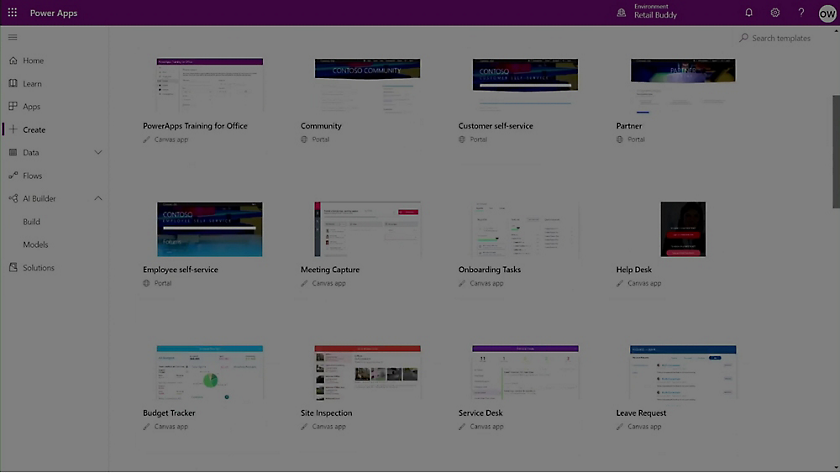Go to Home in navigation
This screenshot has width=840, height=473.
[33, 61]
